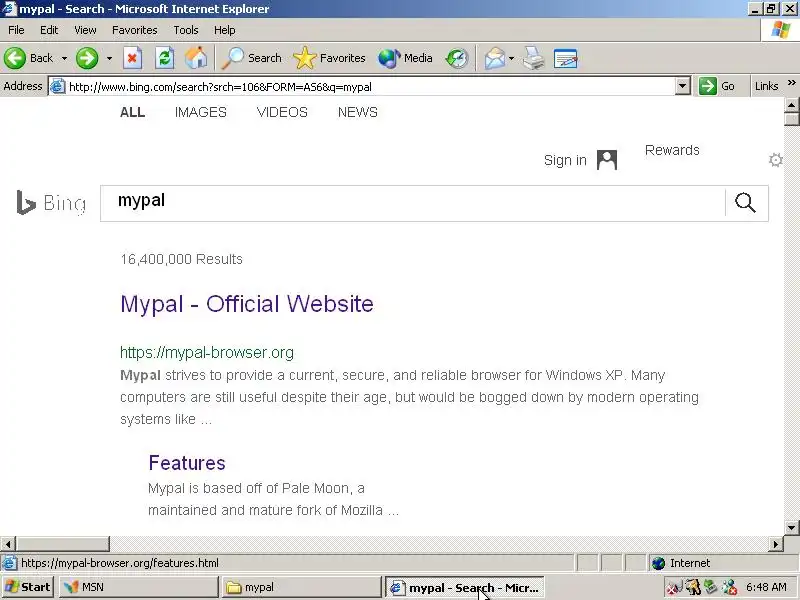
Task: Refresh the page with the Refresh icon
Action: (x=164, y=58)
